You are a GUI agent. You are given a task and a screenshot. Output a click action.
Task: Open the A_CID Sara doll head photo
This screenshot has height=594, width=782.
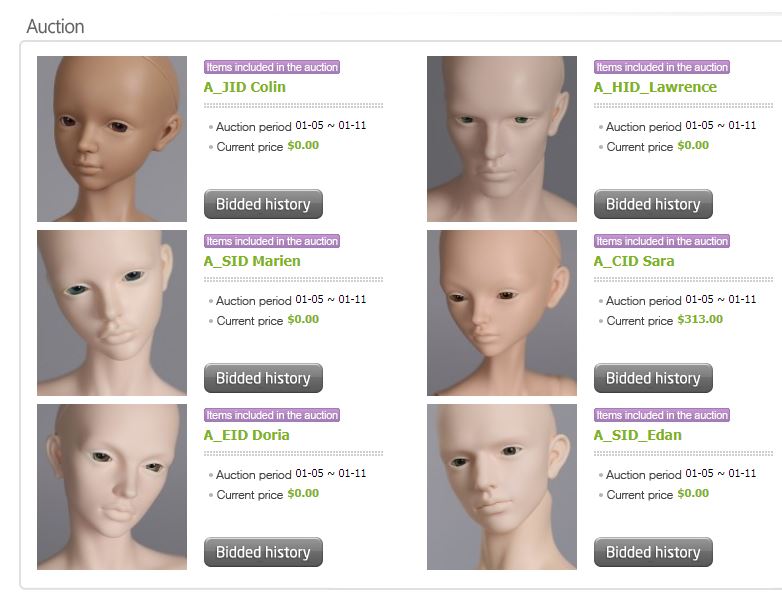tap(502, 313)
